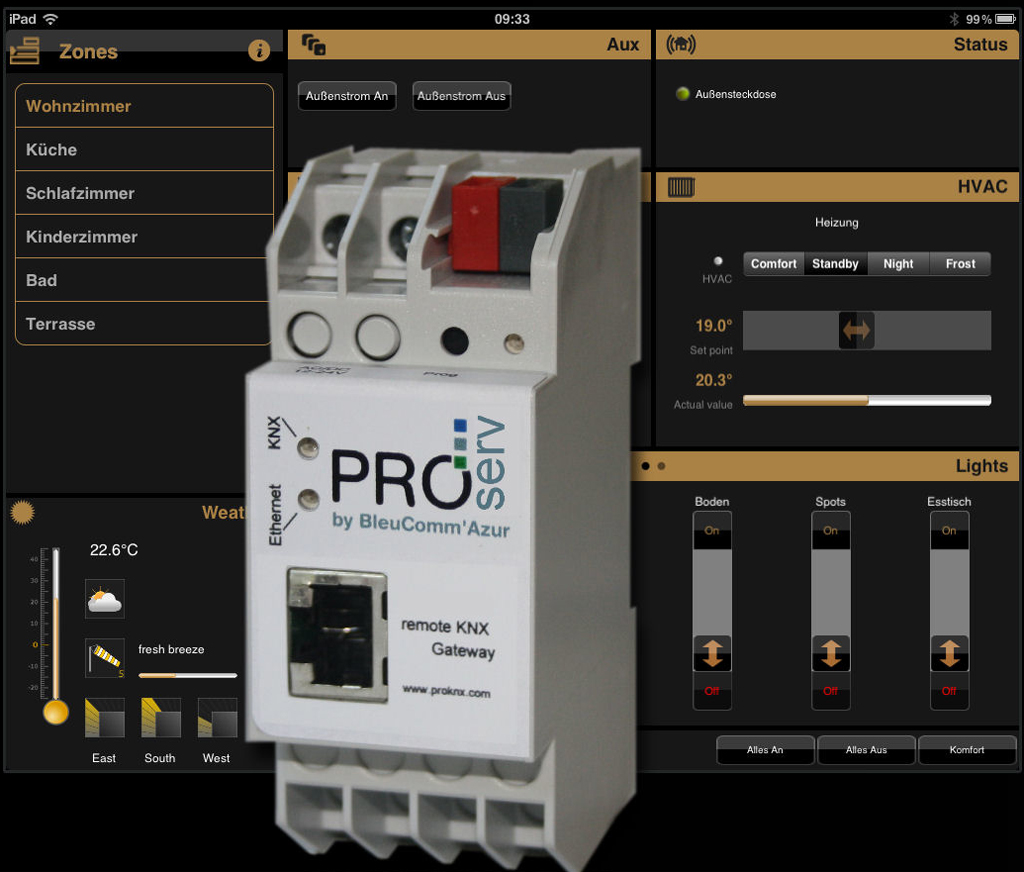Screen dimensions: 1024x872
Task: Tap the HVAC radiator icon
Action: [x=681, y=187]
